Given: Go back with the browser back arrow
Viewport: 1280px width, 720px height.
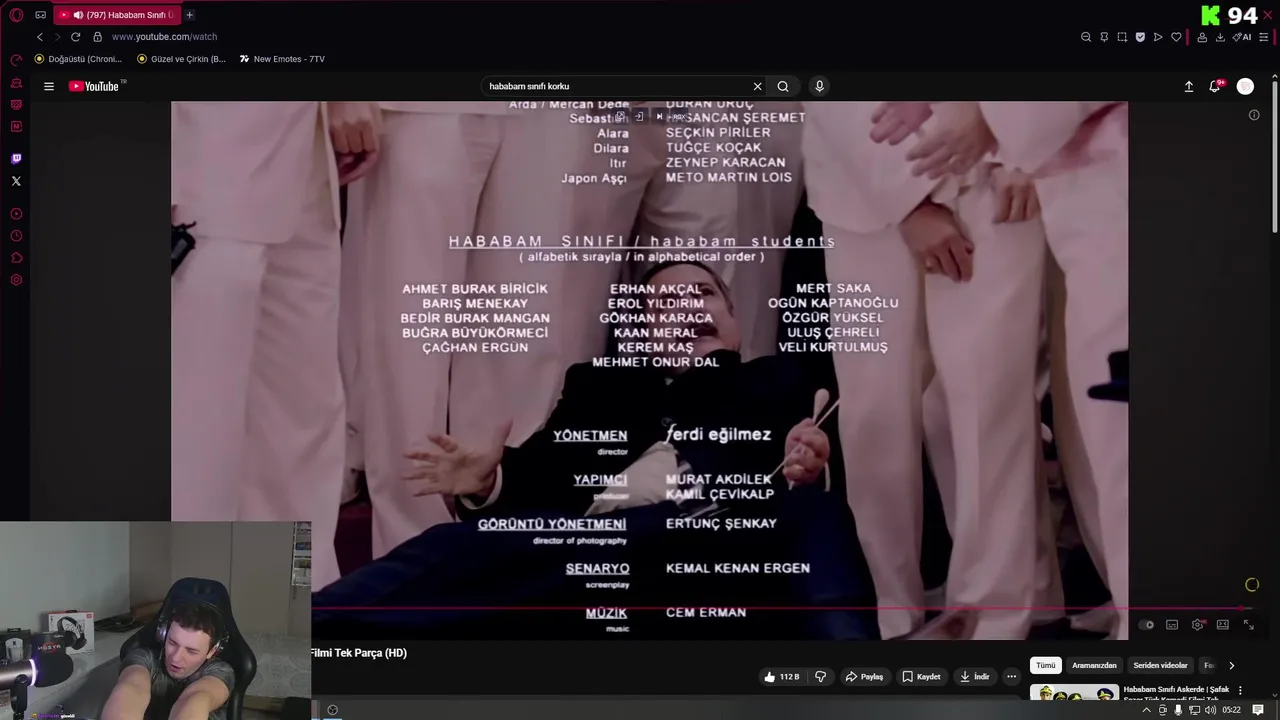Looking at the screenshot, I should click(40, 37).
